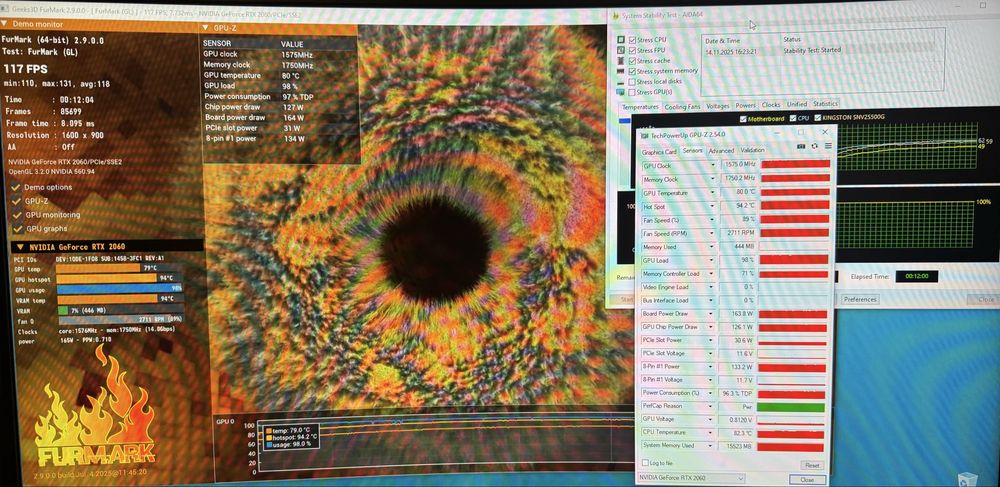Click the cache icon beside Stress cache
Viewport: 1000px width, 487px height.
pyautogui.click(x=621, y=61)
